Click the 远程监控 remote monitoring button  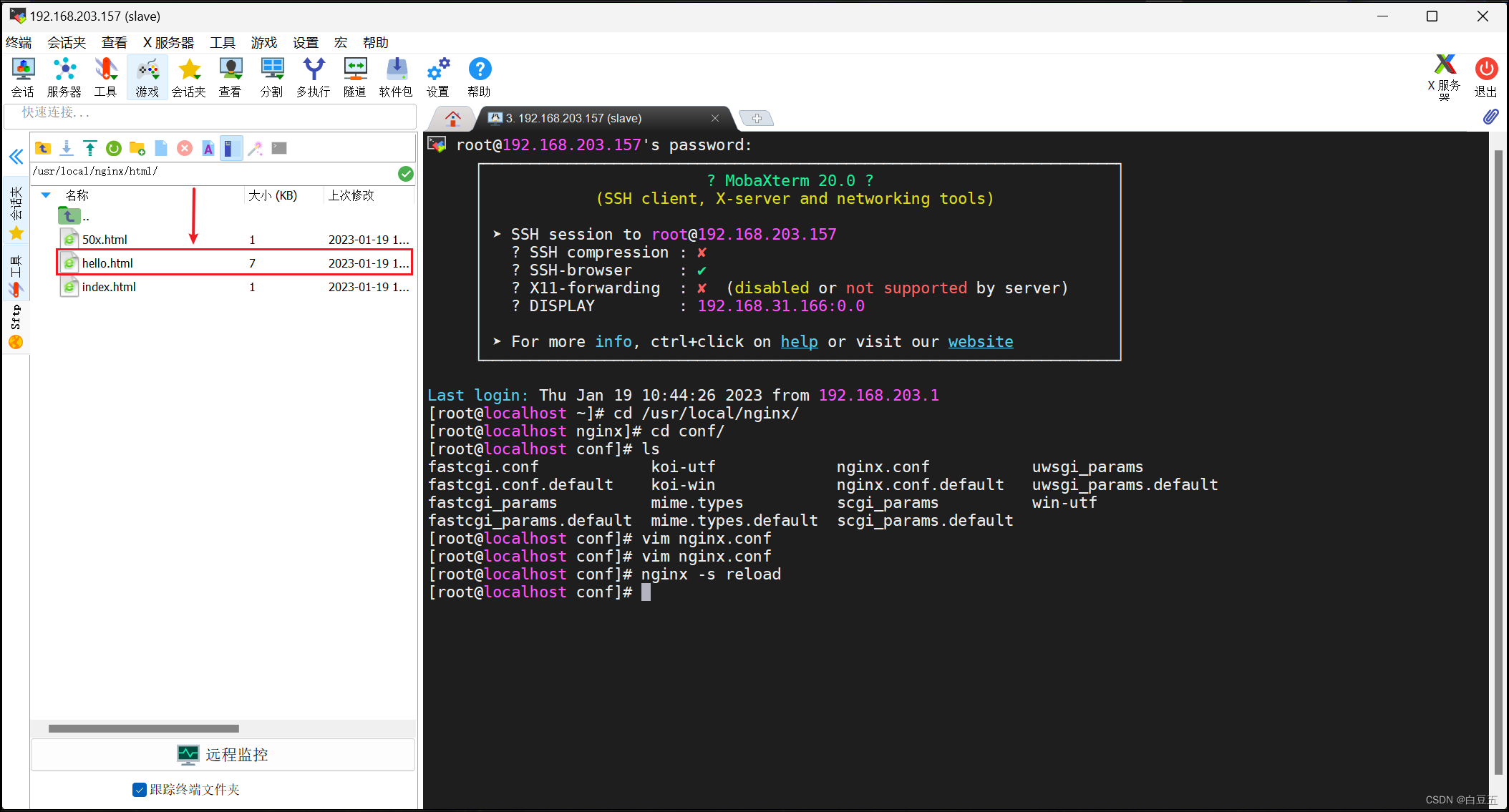(223, 755)
